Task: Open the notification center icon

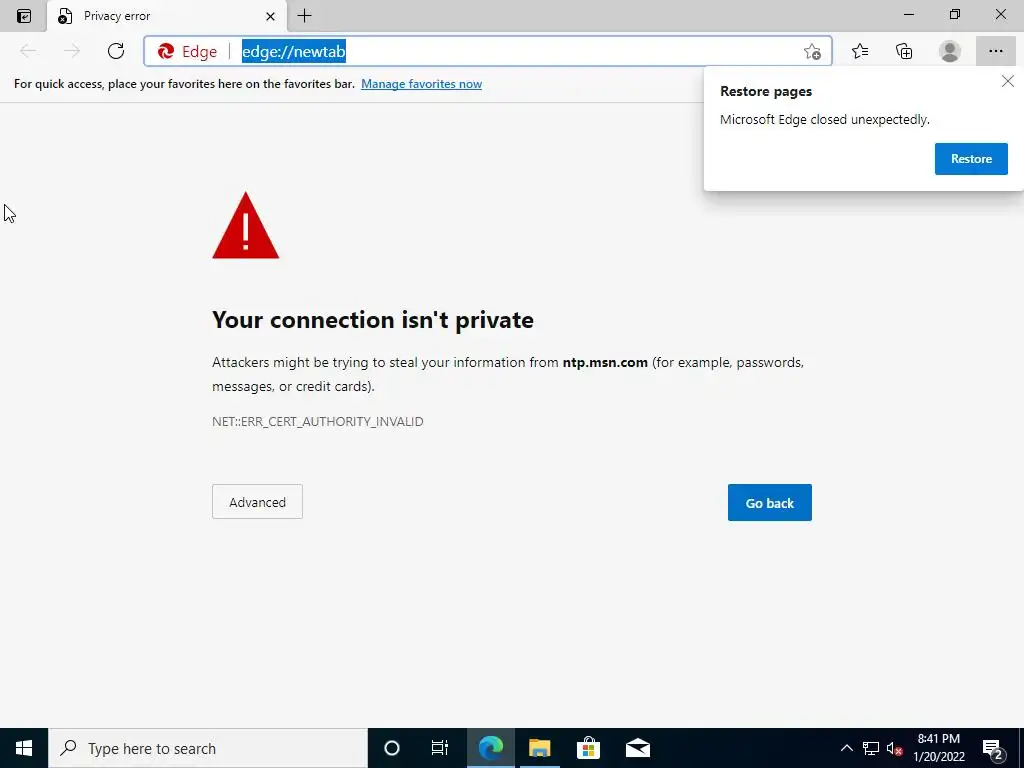Action: (x=993, y=748)
